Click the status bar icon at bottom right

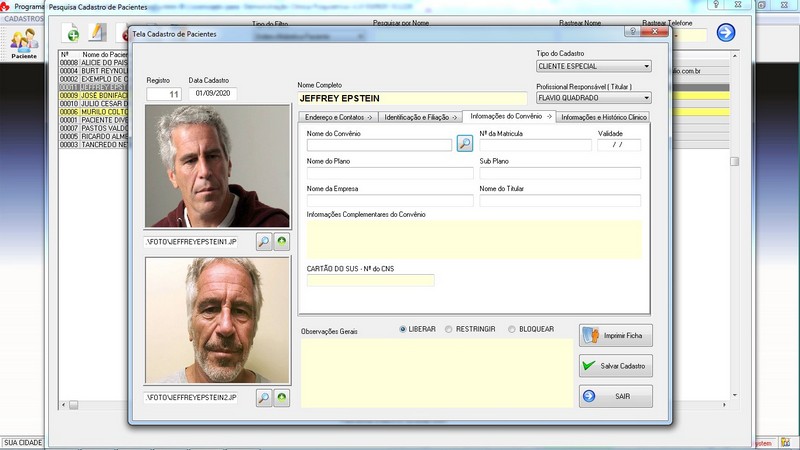pyautogui.click(x=786, y=443)
